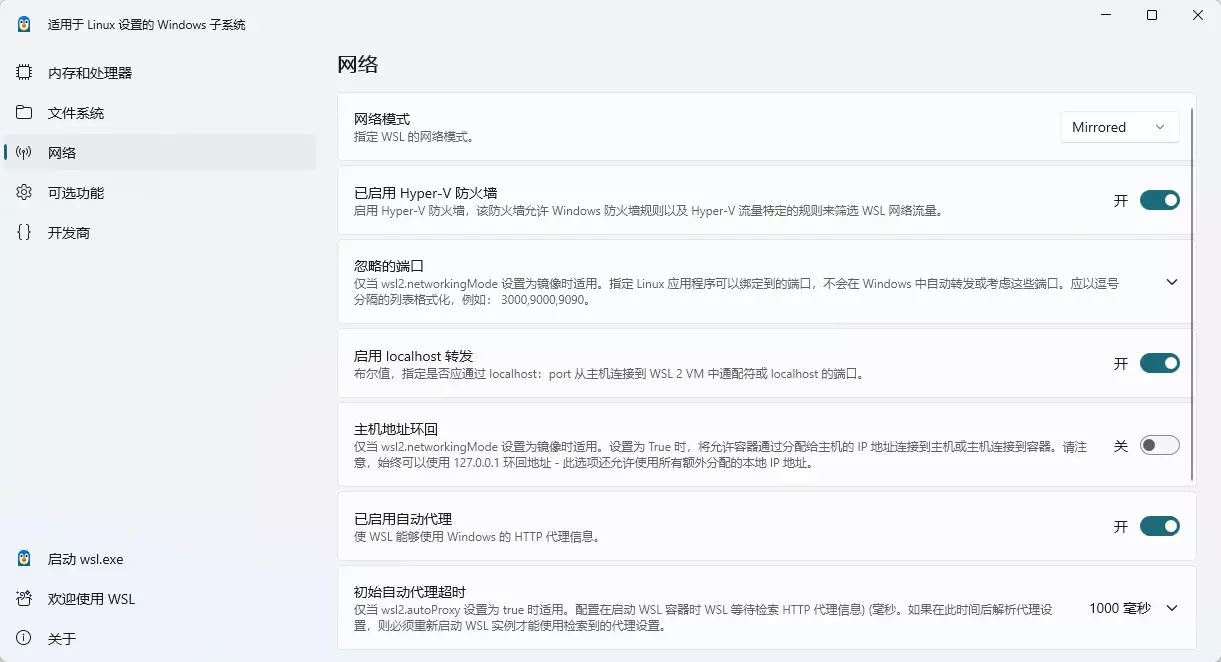Open the 内存和处理器 settings page
Screen dimensions: 1221x662
tap(160, 73)
